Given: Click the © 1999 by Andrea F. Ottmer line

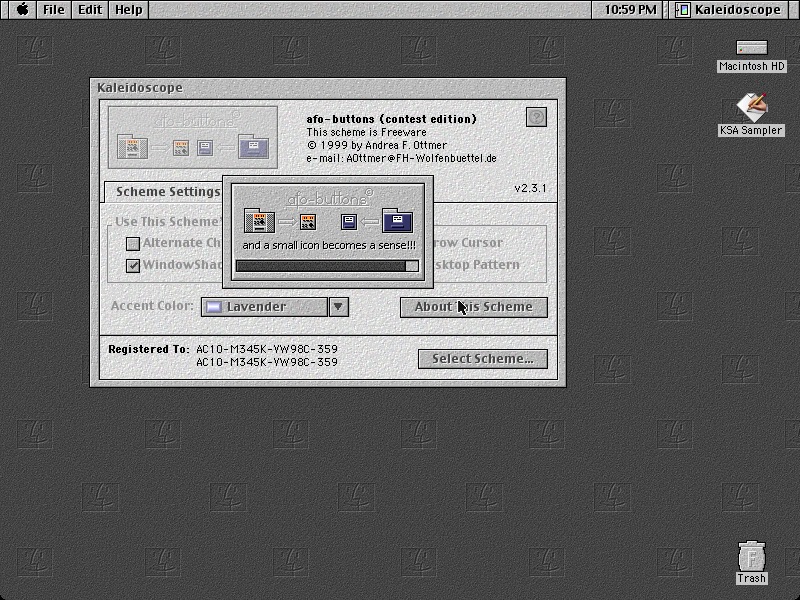Looking at the screenshot, I should pos(377,145).
